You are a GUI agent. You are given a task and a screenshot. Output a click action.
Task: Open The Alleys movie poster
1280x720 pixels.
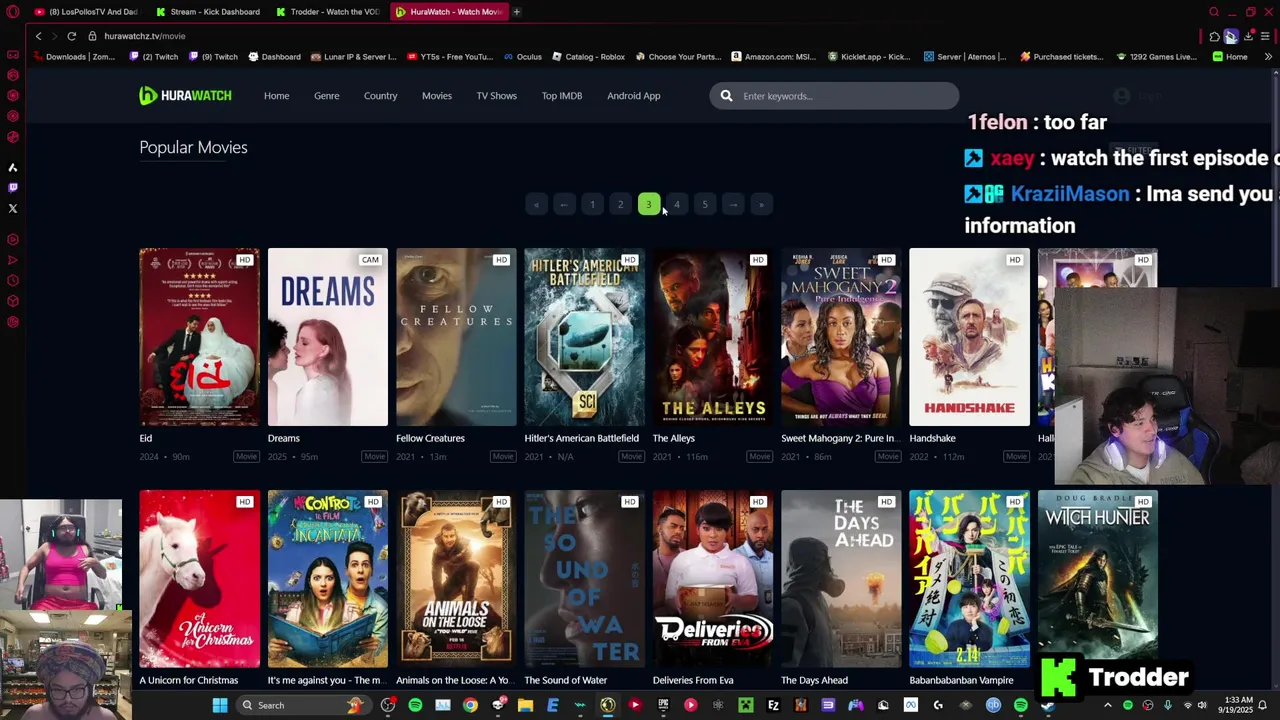coord(713,337)
